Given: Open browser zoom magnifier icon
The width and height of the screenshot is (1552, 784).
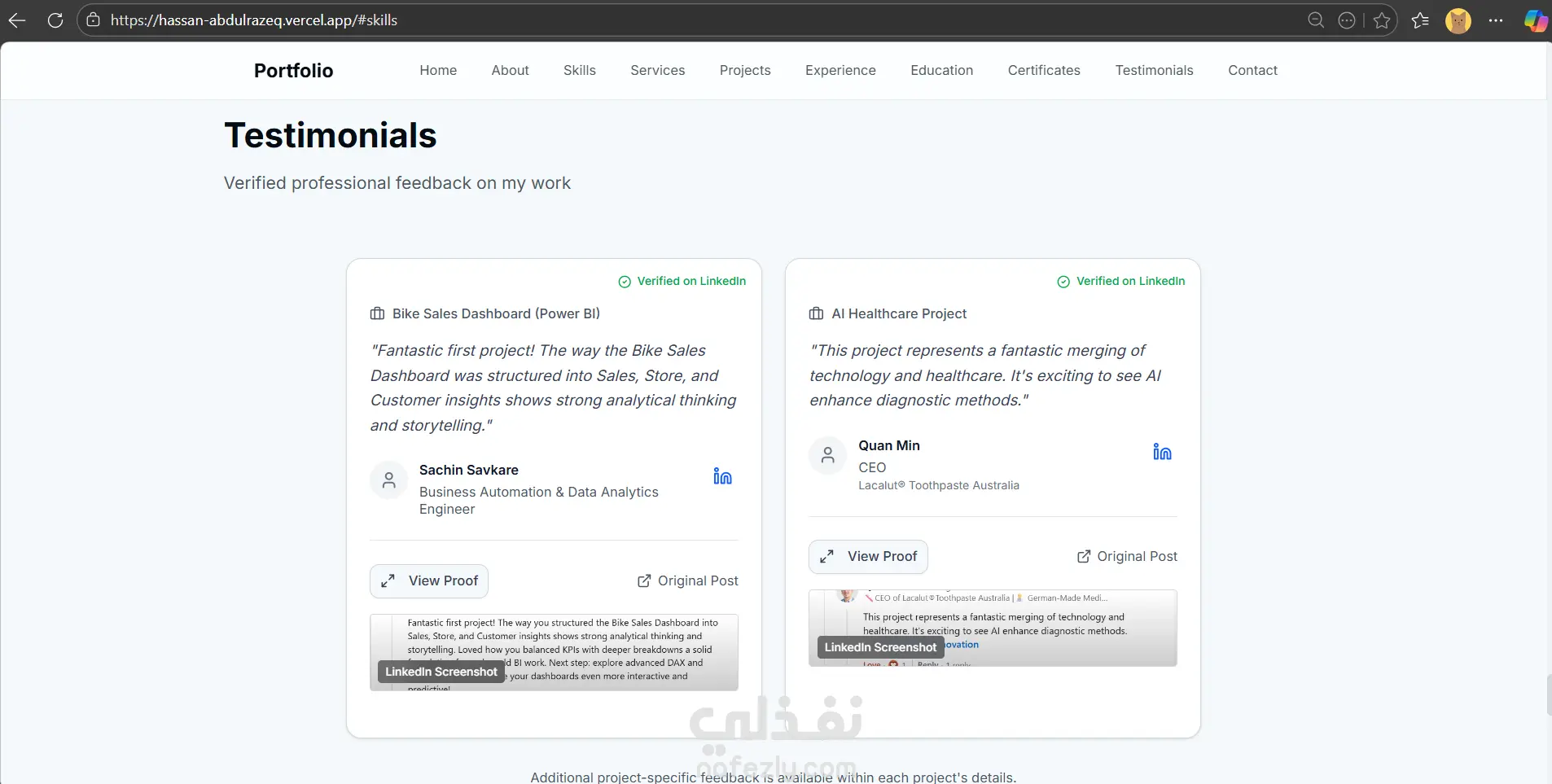Looking at the screenshot, I should pos(1316,20).
